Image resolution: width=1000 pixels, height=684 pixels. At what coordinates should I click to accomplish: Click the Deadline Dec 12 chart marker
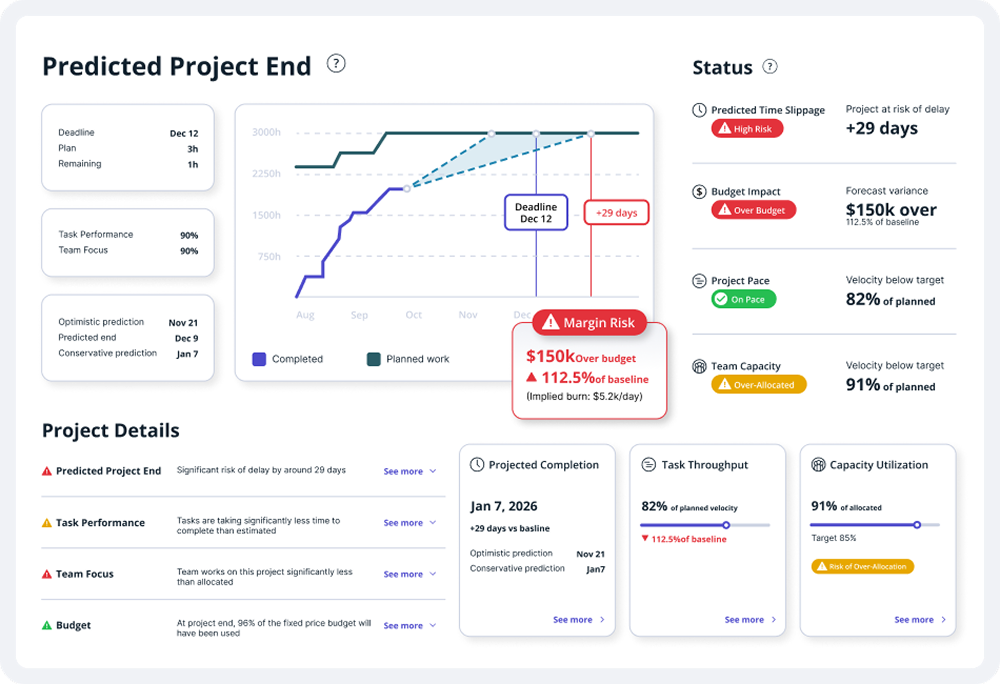[x=536, y=212]
